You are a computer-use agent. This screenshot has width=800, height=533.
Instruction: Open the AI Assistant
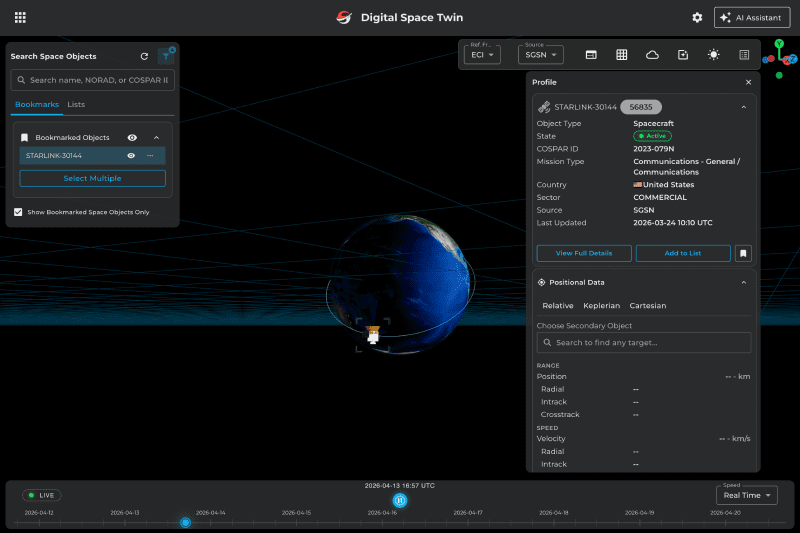point(752,17)
